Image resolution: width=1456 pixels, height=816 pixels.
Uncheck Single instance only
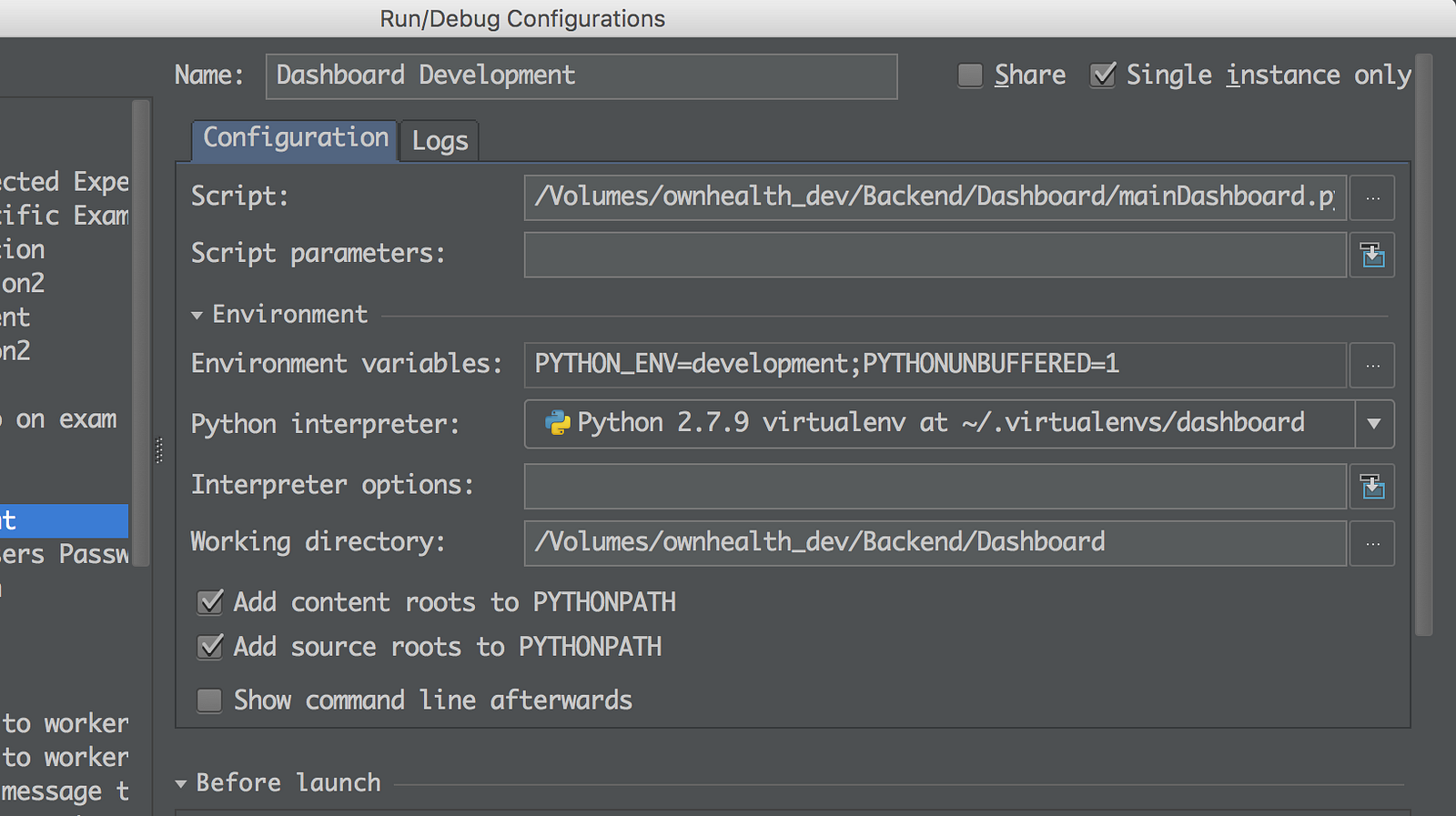pos(1103,76)
